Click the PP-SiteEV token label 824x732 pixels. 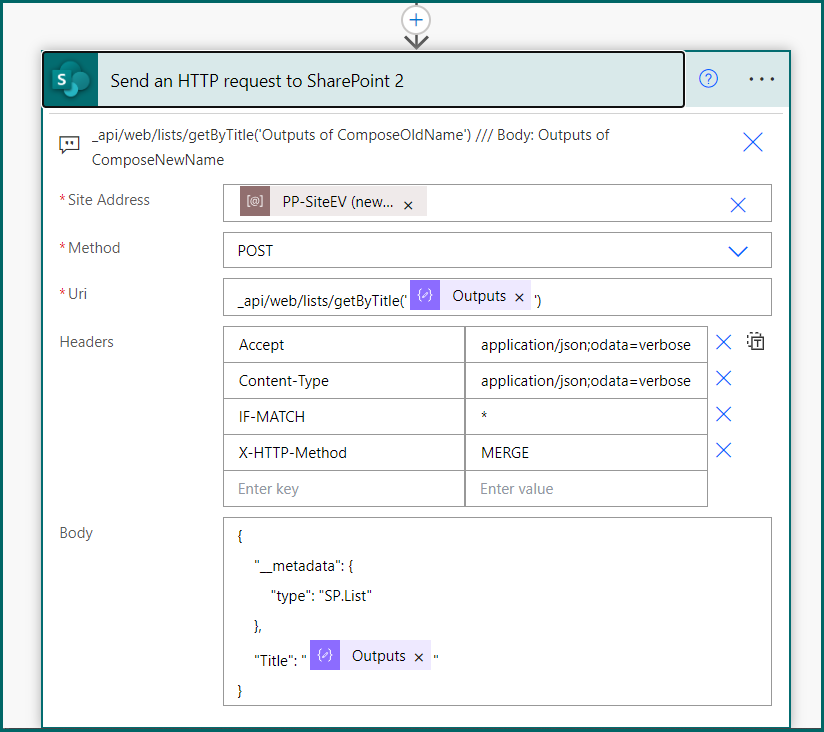338,202
